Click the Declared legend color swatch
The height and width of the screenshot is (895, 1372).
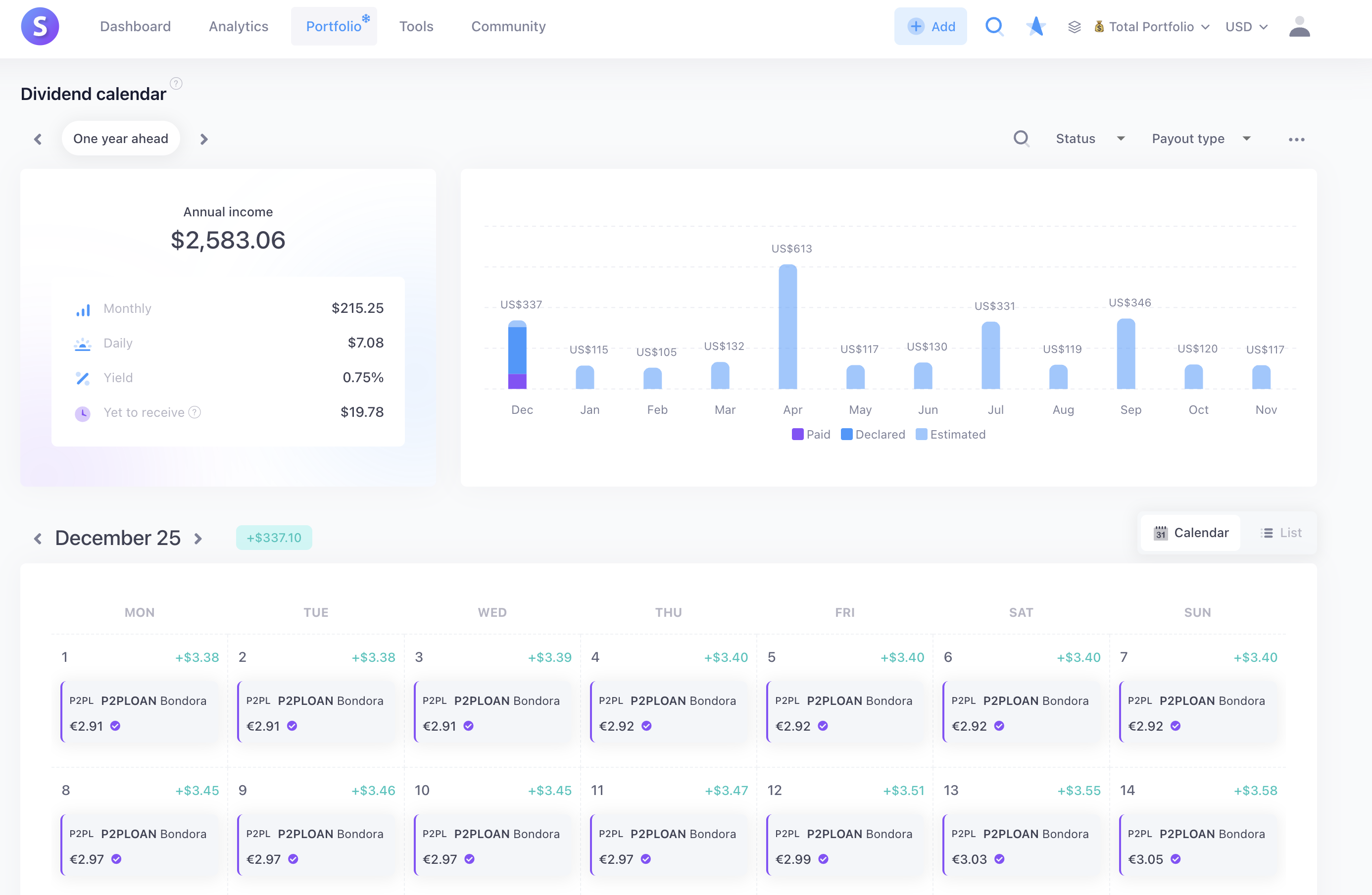[846, 434]
